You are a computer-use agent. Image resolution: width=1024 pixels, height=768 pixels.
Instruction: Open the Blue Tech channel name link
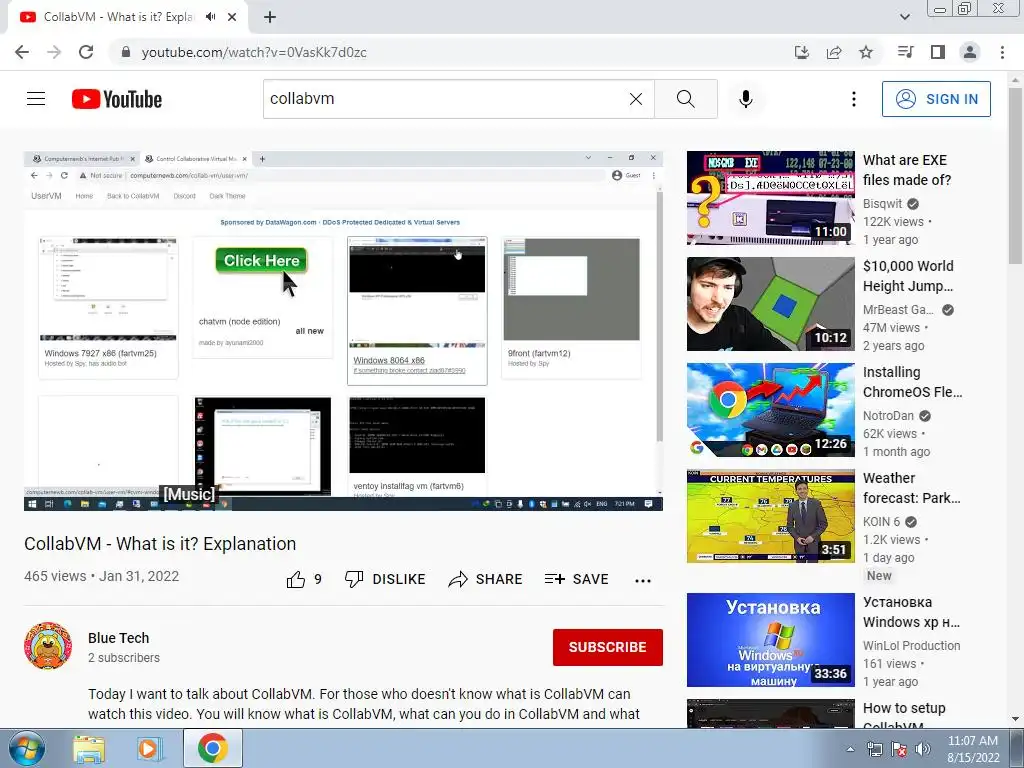pyautogui.click(x=118, y=638)
